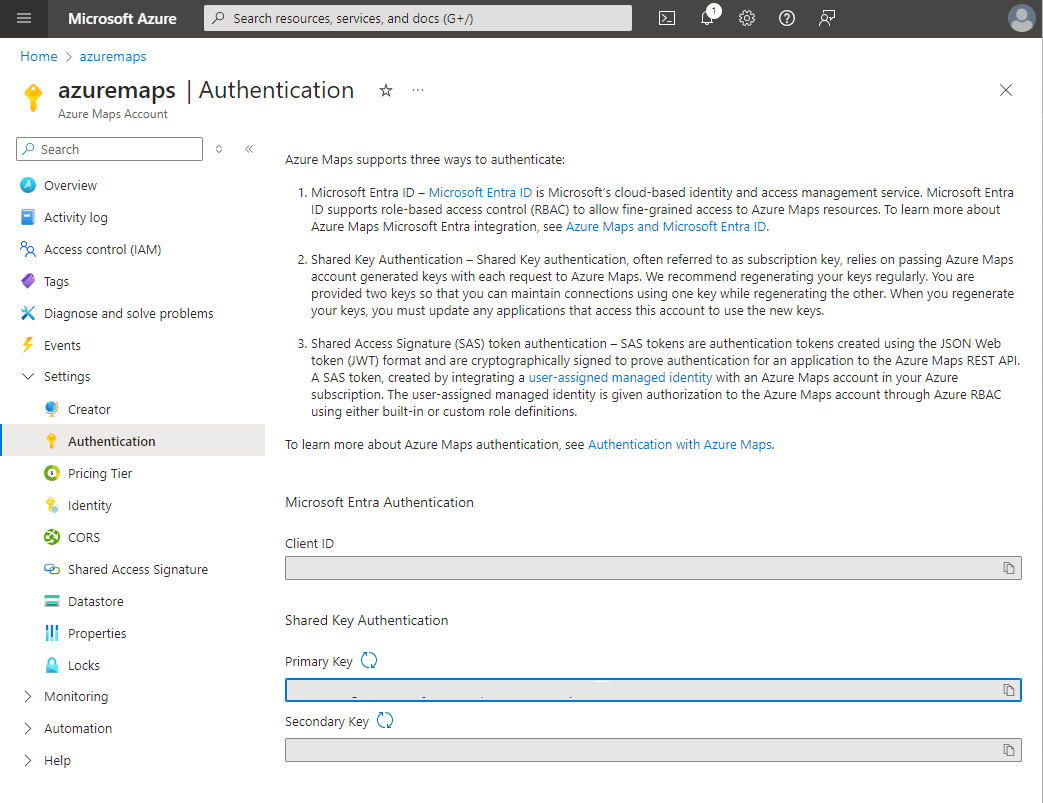The image size is (1043, 803).
Task: Click the help question mark icon
Action: (x=787, y=18)
